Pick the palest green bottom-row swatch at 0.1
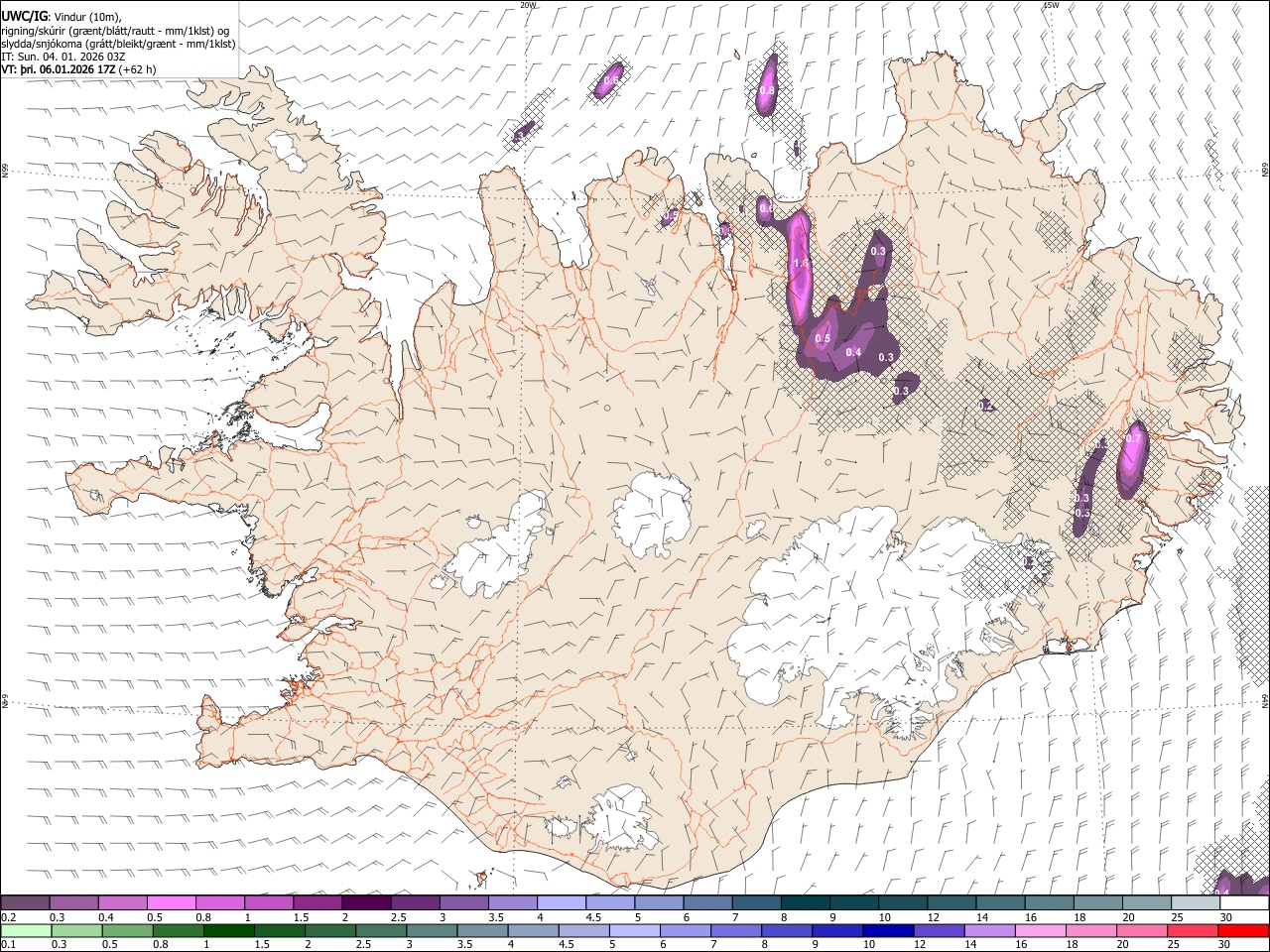The image size is (1270, 952). pyautogui.click(x=25, y=930)
